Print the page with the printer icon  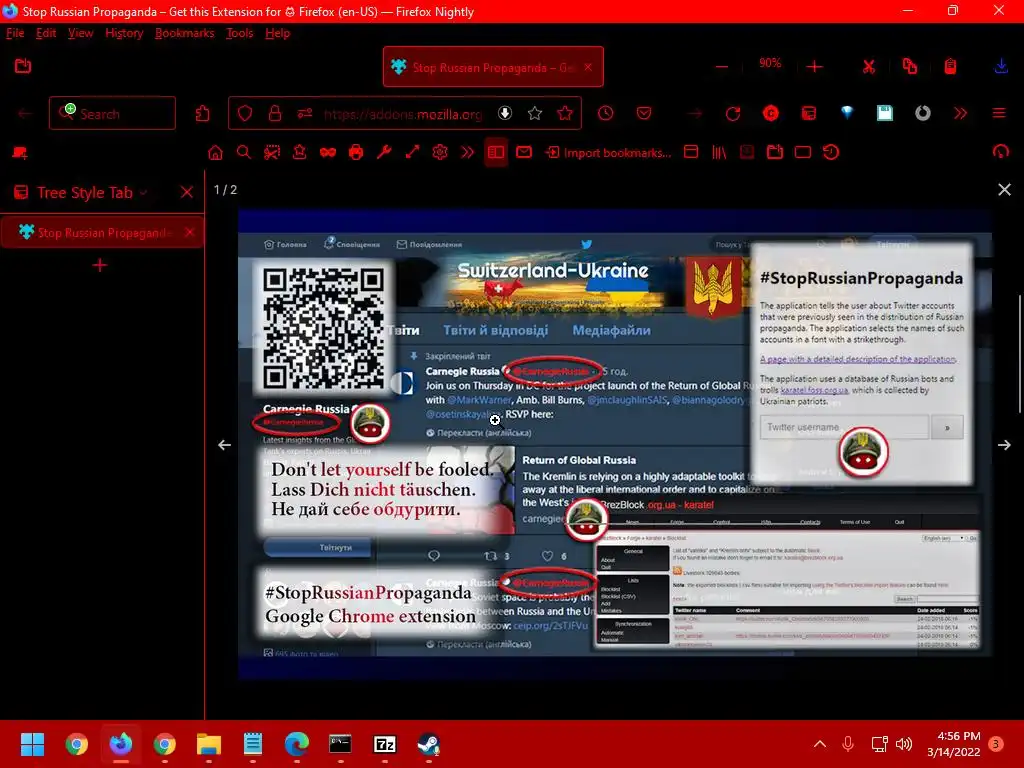pyautogui.click(x=356, y=153)
